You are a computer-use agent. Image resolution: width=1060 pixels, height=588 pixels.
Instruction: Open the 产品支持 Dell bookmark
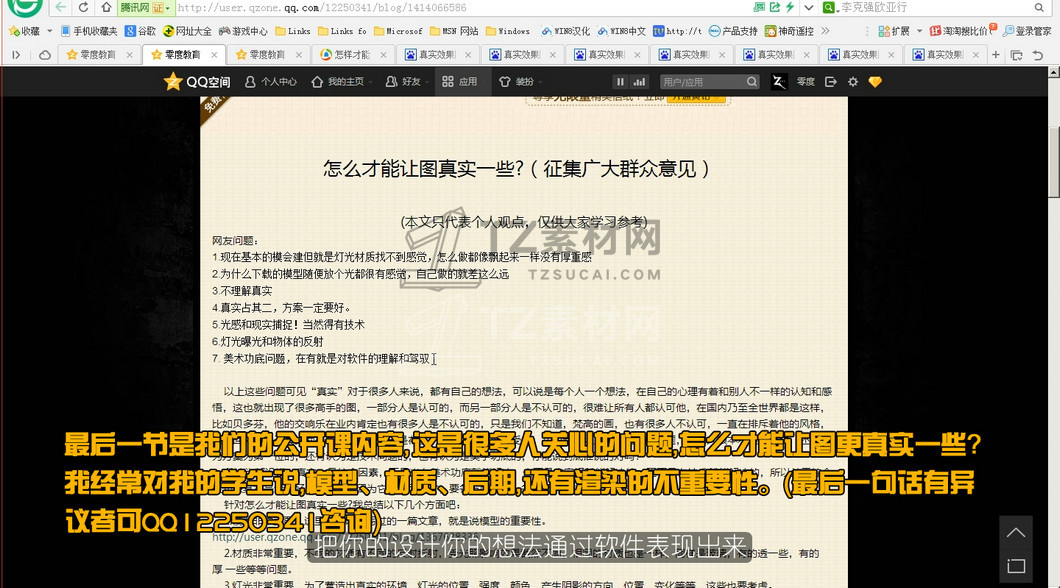pyautogui.click(x=733, y=31)
